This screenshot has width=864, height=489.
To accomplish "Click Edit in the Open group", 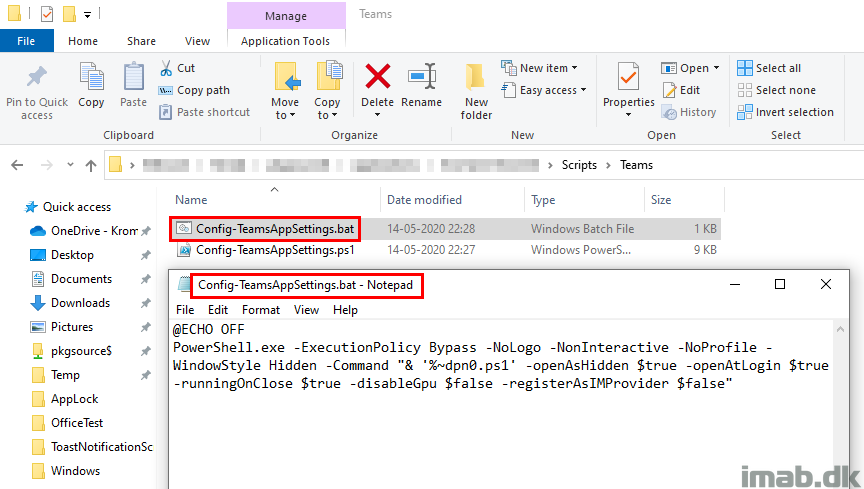I will tap(681, 90).
